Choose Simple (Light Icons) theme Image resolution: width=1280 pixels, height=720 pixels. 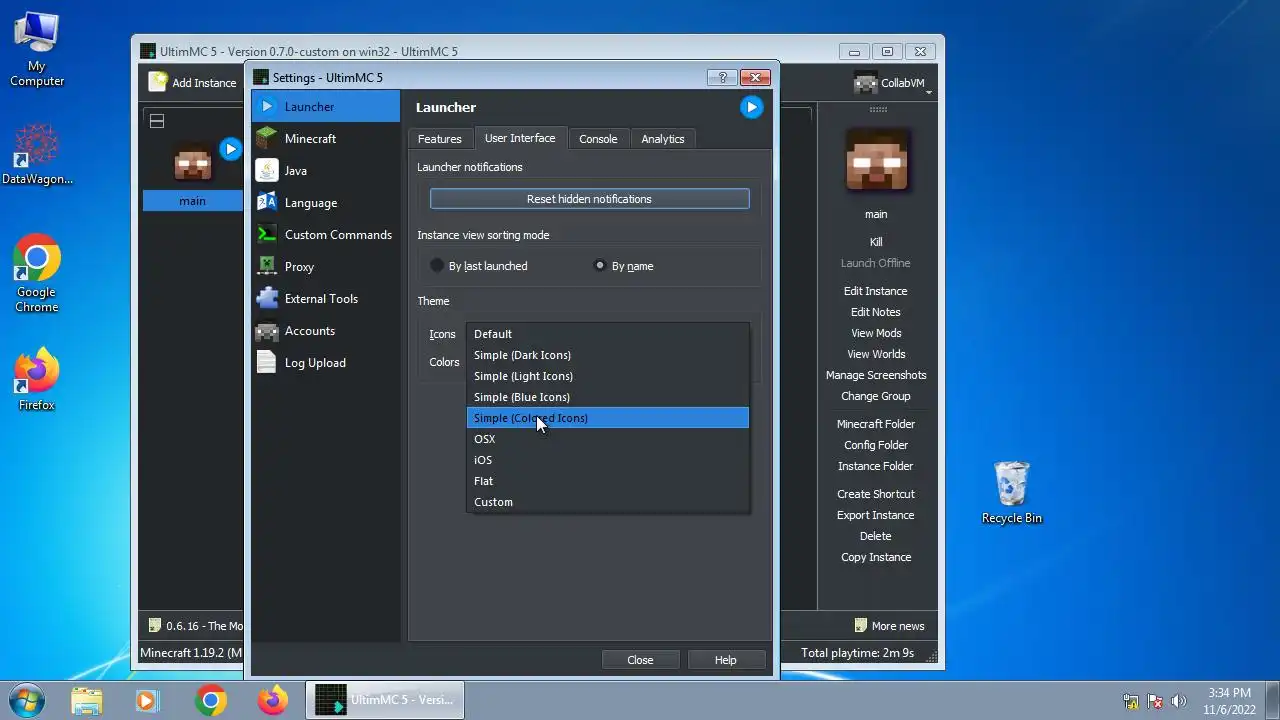click(x=608, y=376)
